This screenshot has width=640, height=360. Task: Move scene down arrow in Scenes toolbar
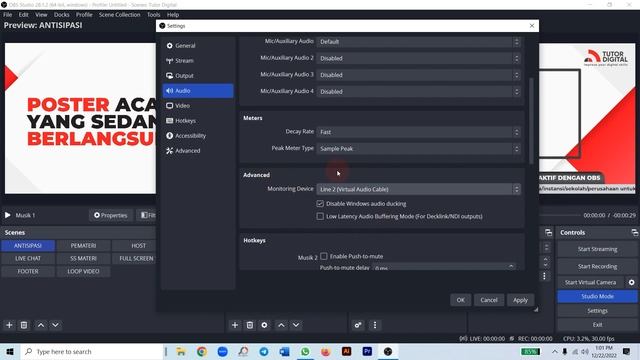(x=56, y=325)
